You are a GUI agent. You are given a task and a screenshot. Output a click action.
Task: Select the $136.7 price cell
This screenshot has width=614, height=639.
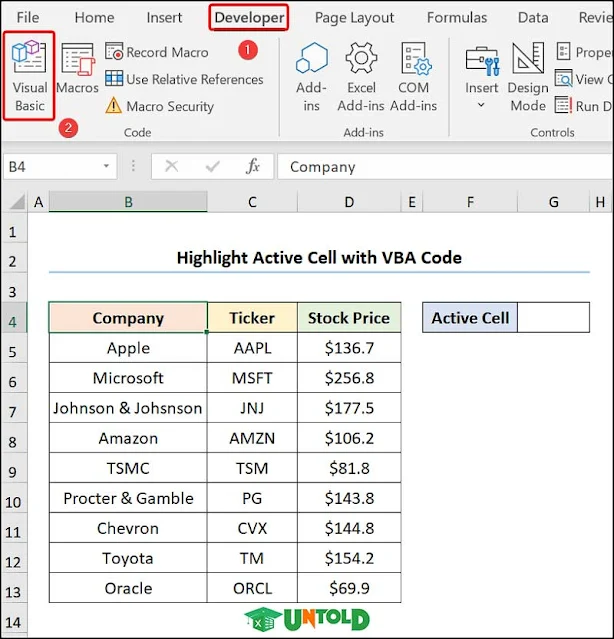pyautogui.click(x=349, y=348)
